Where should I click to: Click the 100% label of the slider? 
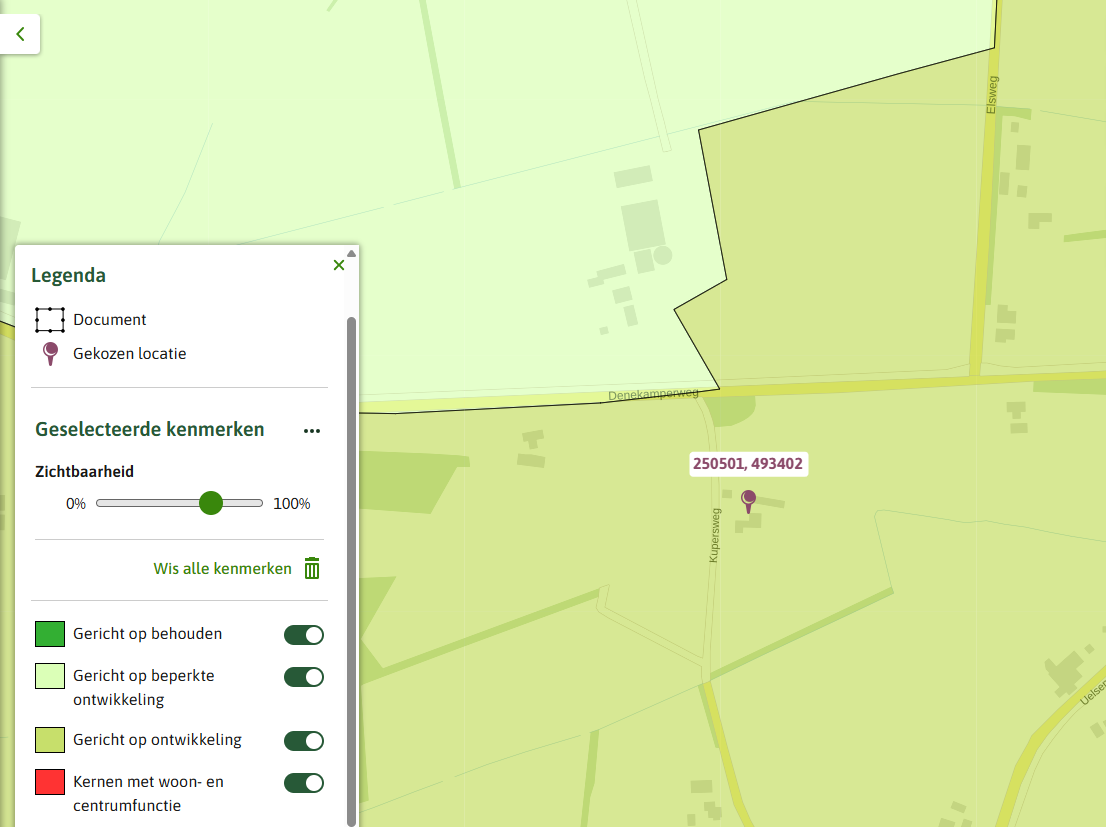292,504
